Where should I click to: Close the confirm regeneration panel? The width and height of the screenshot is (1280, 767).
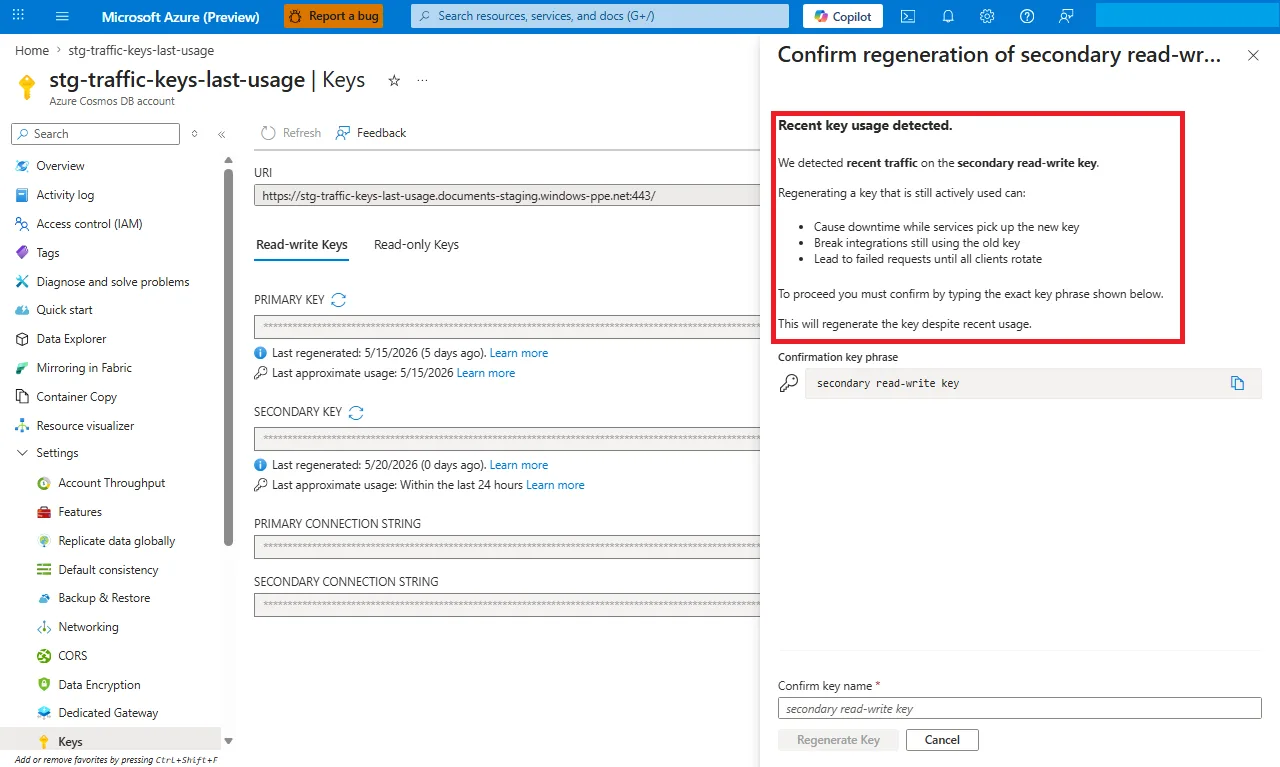coord(1253,56)
